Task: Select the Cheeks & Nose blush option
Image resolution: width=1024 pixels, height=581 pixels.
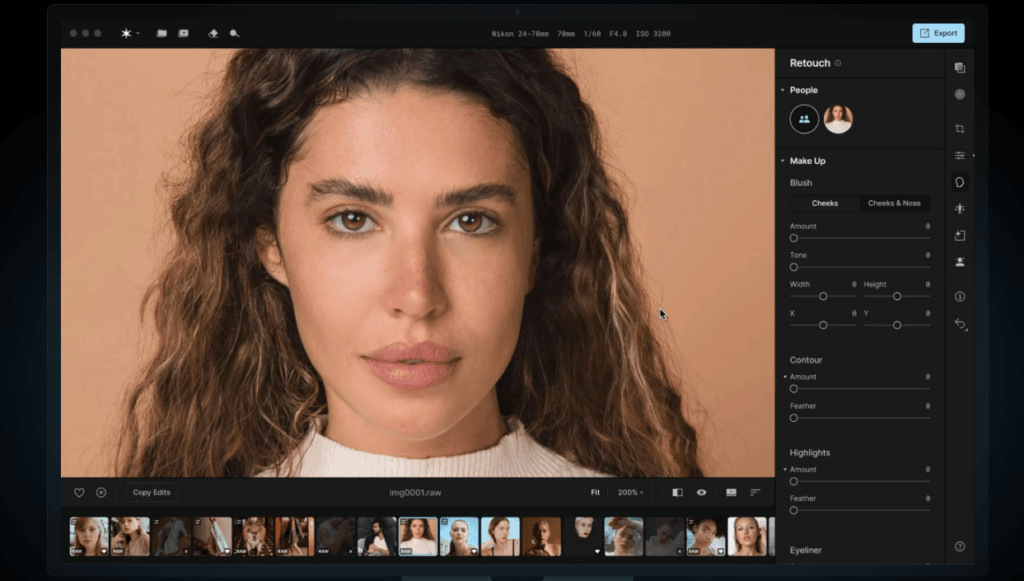Action: [894, 203]
